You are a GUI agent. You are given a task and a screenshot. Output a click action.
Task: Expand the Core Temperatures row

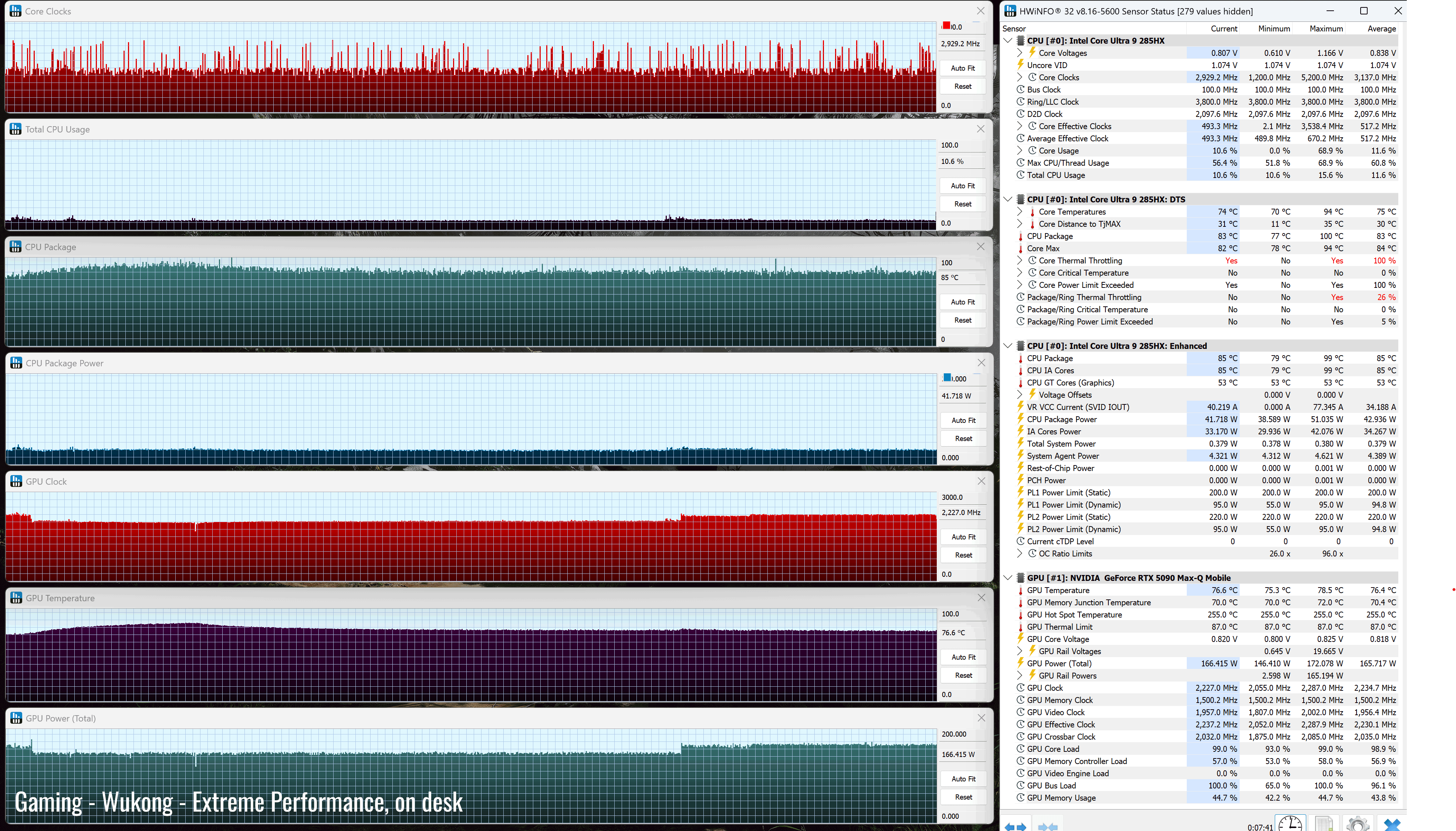click(1020, 212)
